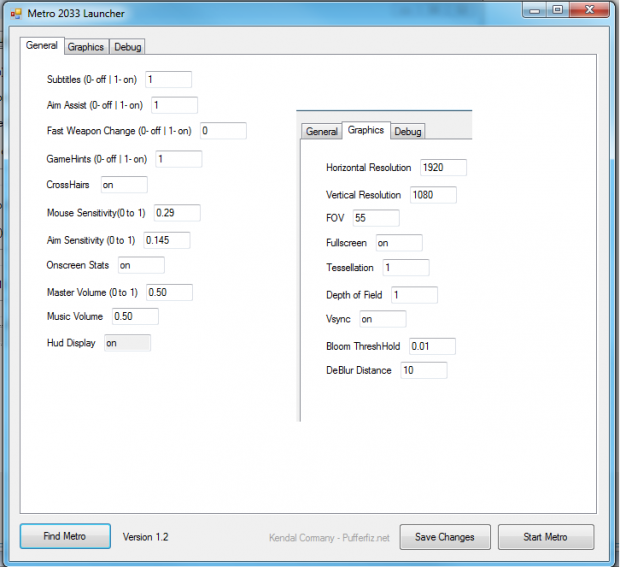
Task: Click the Bloom ThreshHold label
Action: pos(363,346)
